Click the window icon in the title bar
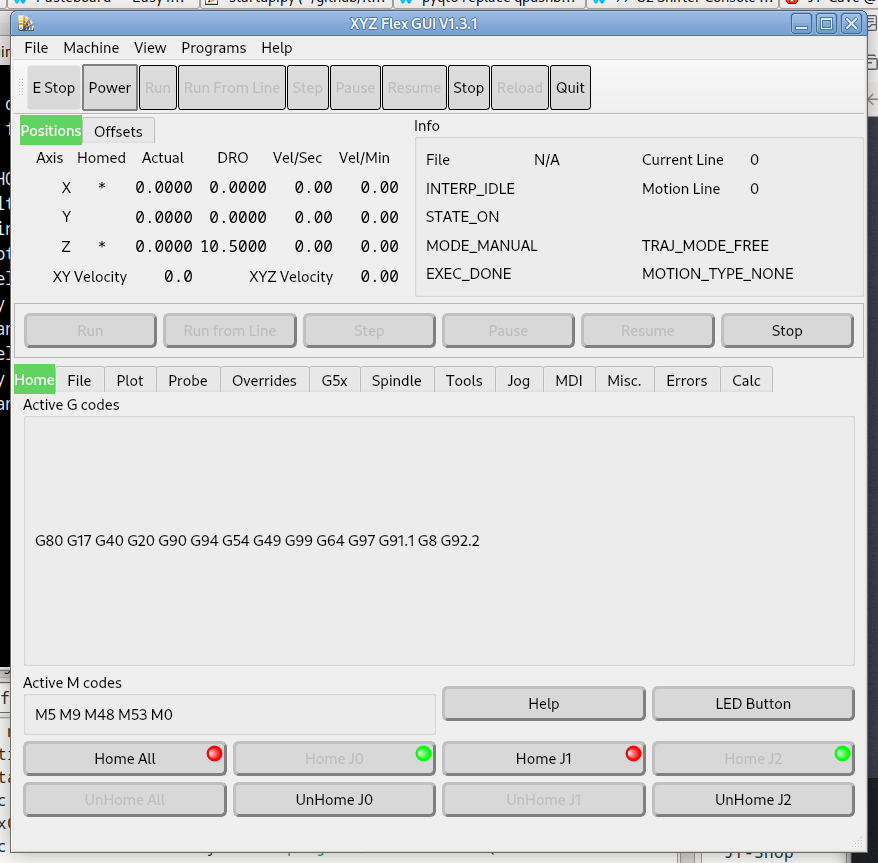 [27, 24]
